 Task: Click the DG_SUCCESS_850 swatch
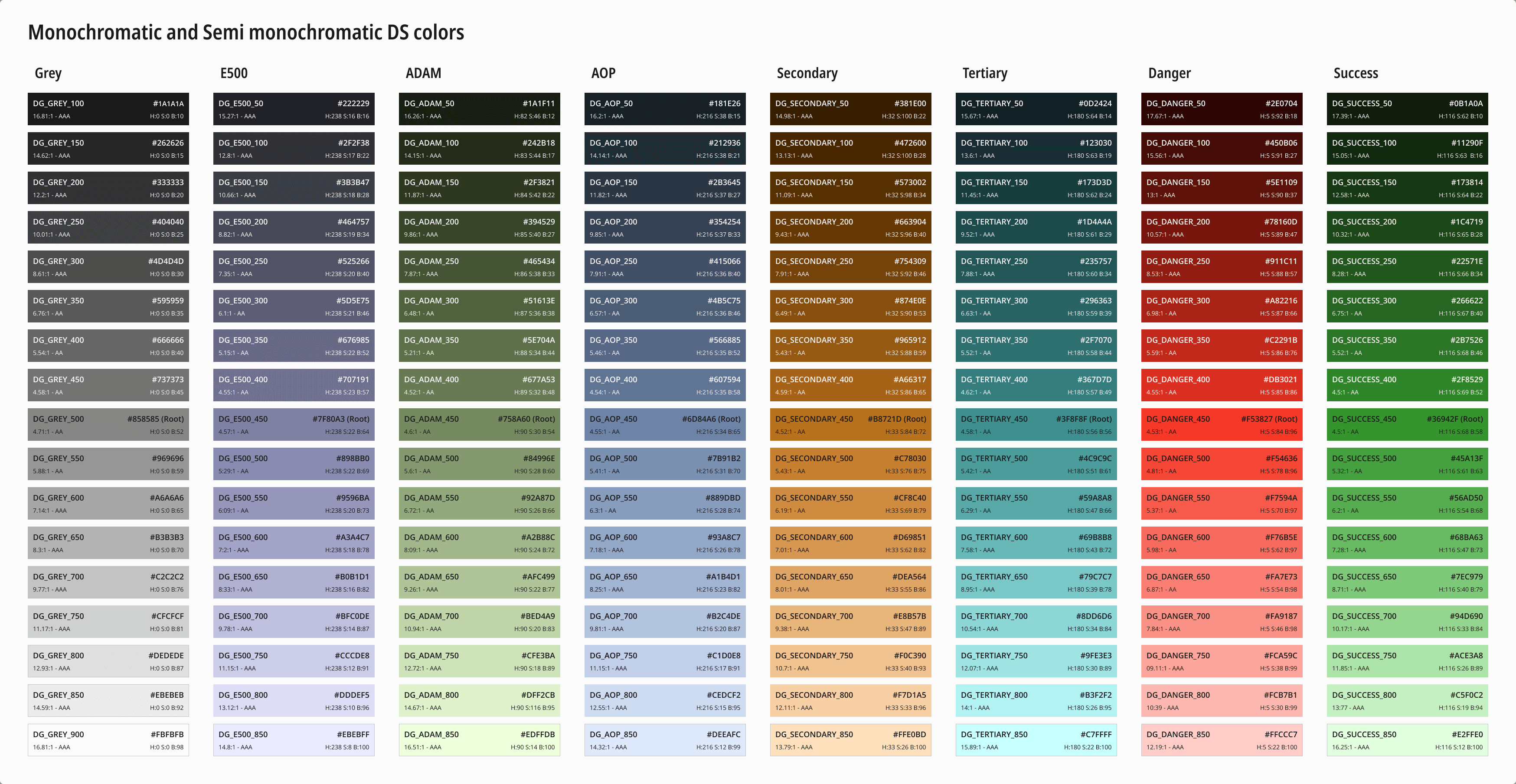[x=1407, y=740]
